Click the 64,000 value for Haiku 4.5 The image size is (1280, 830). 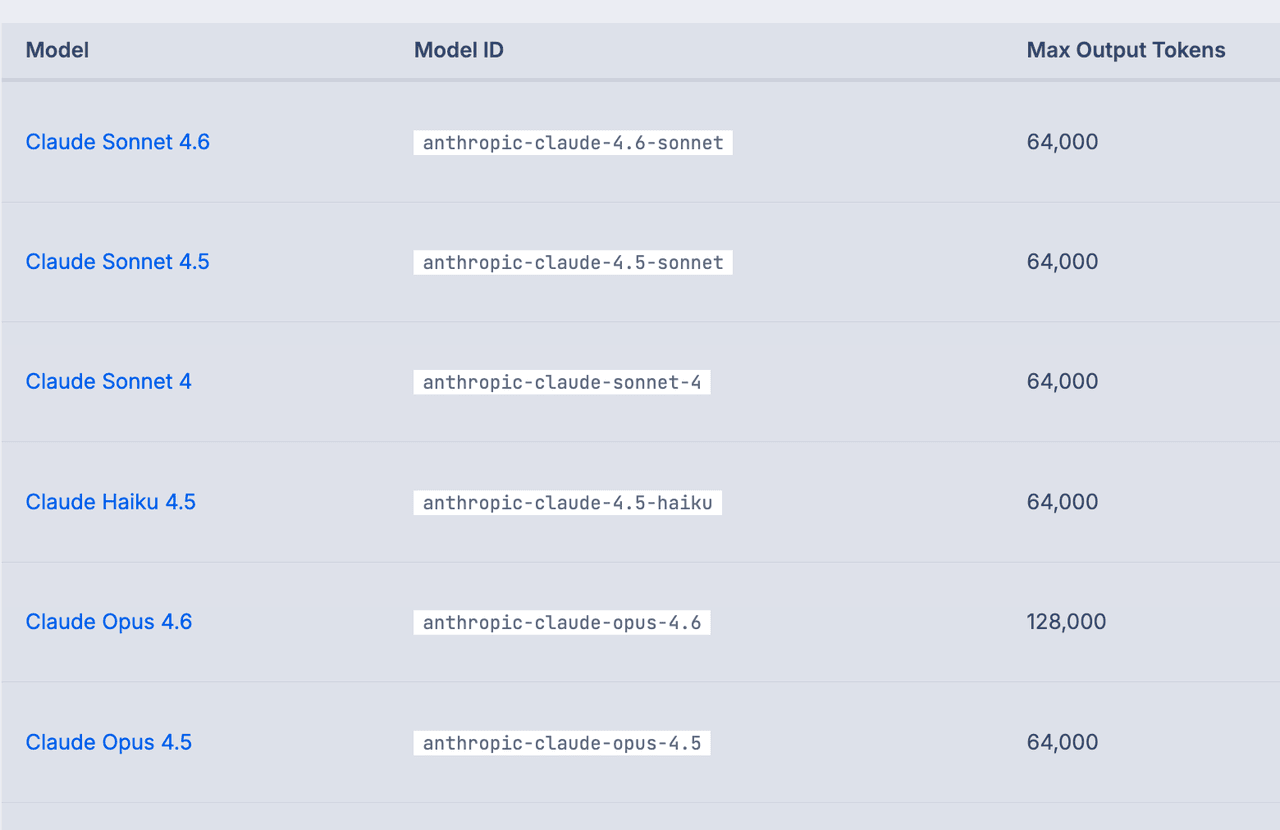[x=1062, y=502]
